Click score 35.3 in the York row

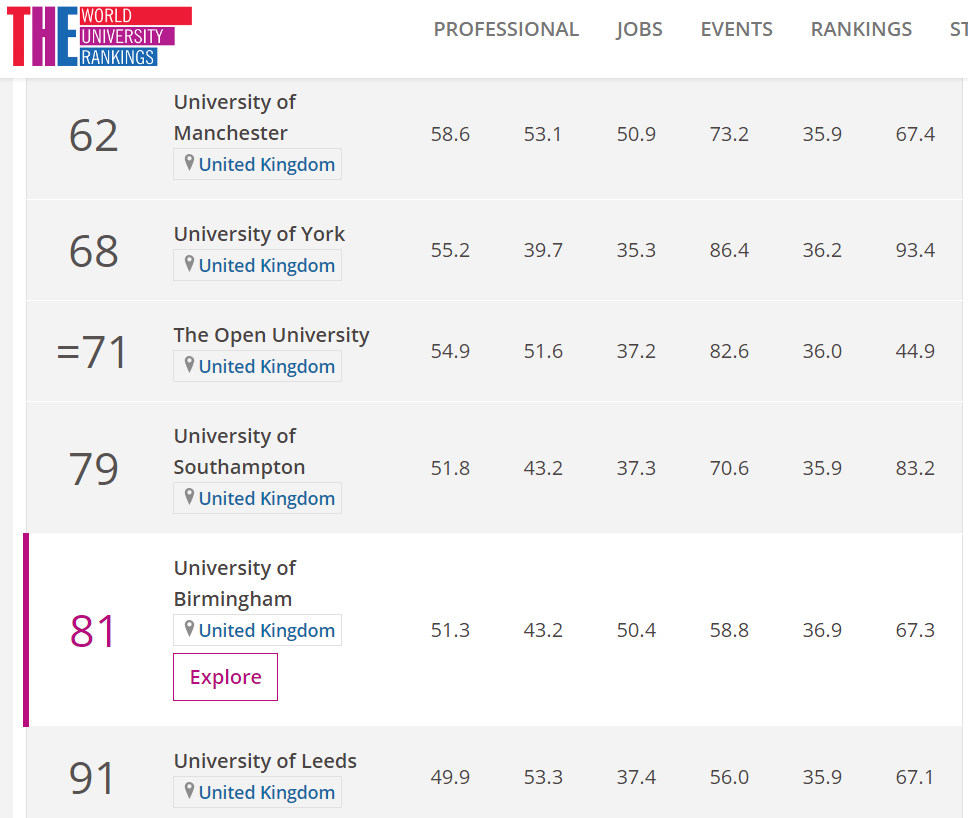(636, 250)
